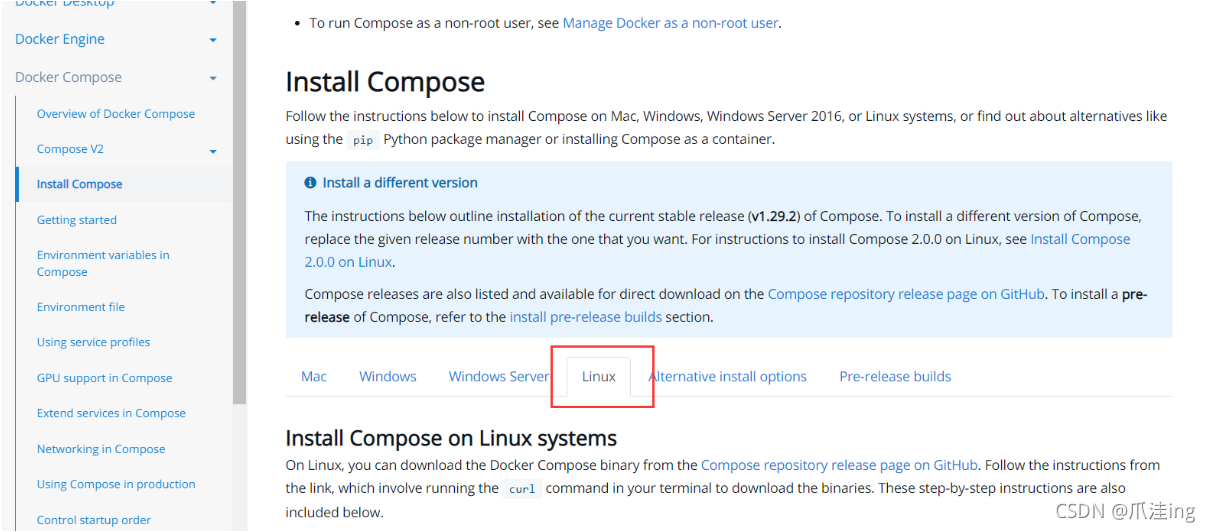This screenshot has width=1210, height=532.
Task: Expand the Compose V2 submenu caret
Action: point(213,151)
